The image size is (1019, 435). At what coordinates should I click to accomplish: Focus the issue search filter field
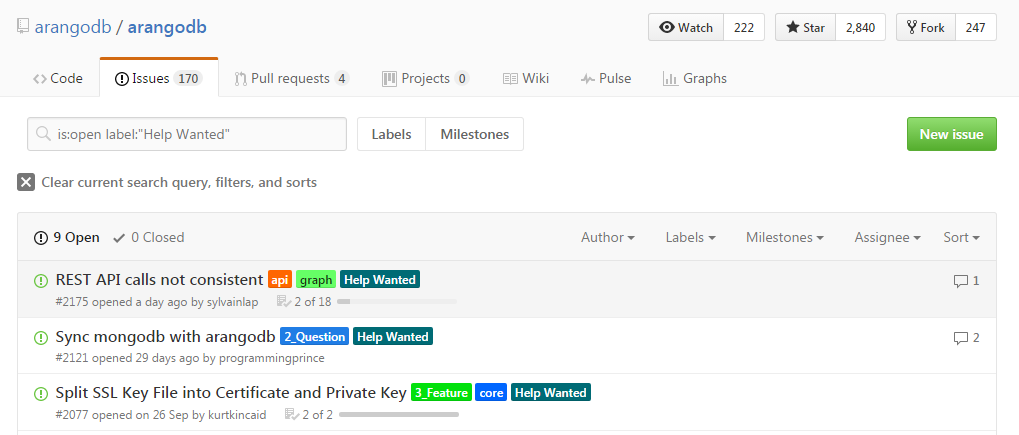[x=187, y=134]
